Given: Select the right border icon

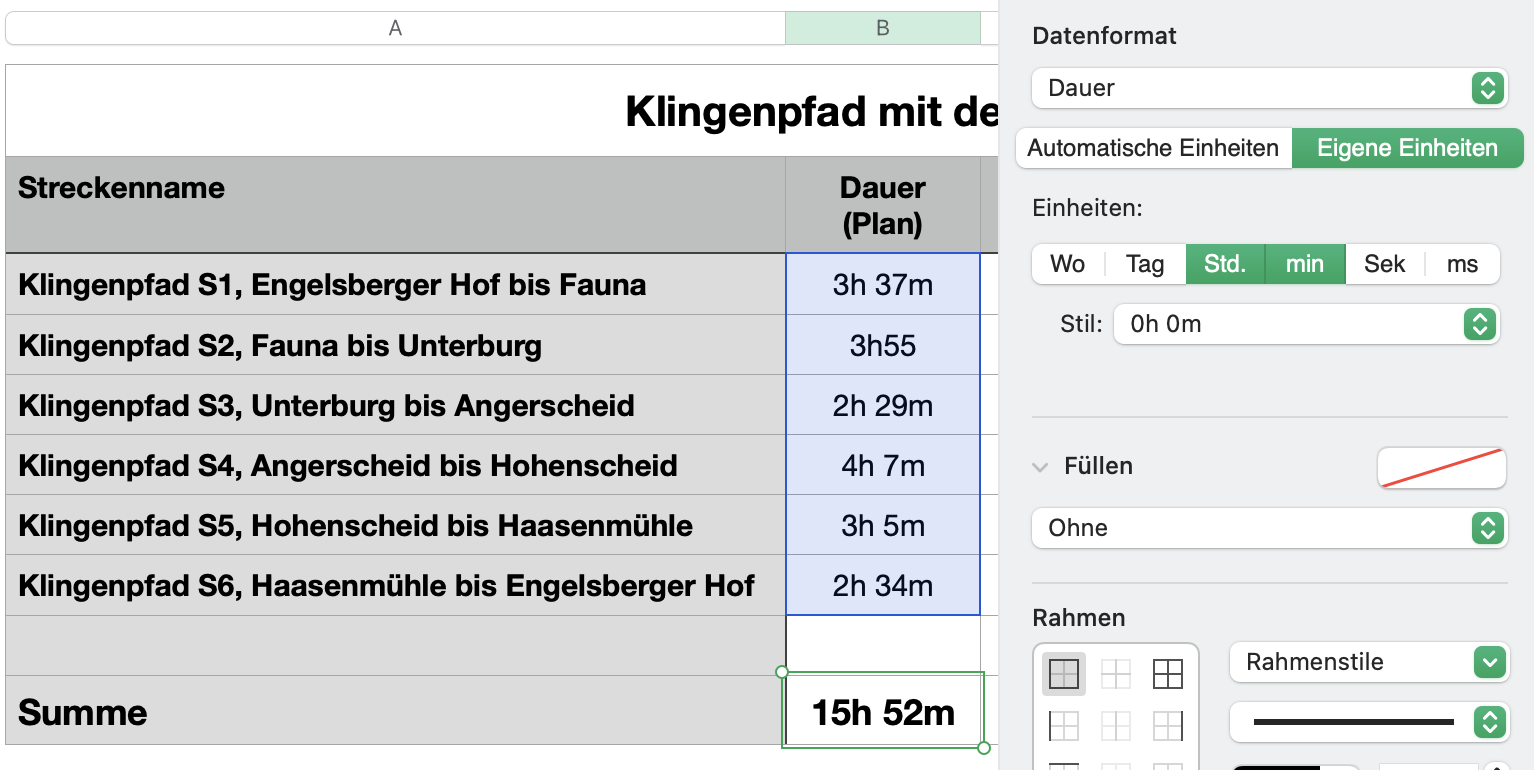Looking at the screenshot, I should click(1168, 725).
